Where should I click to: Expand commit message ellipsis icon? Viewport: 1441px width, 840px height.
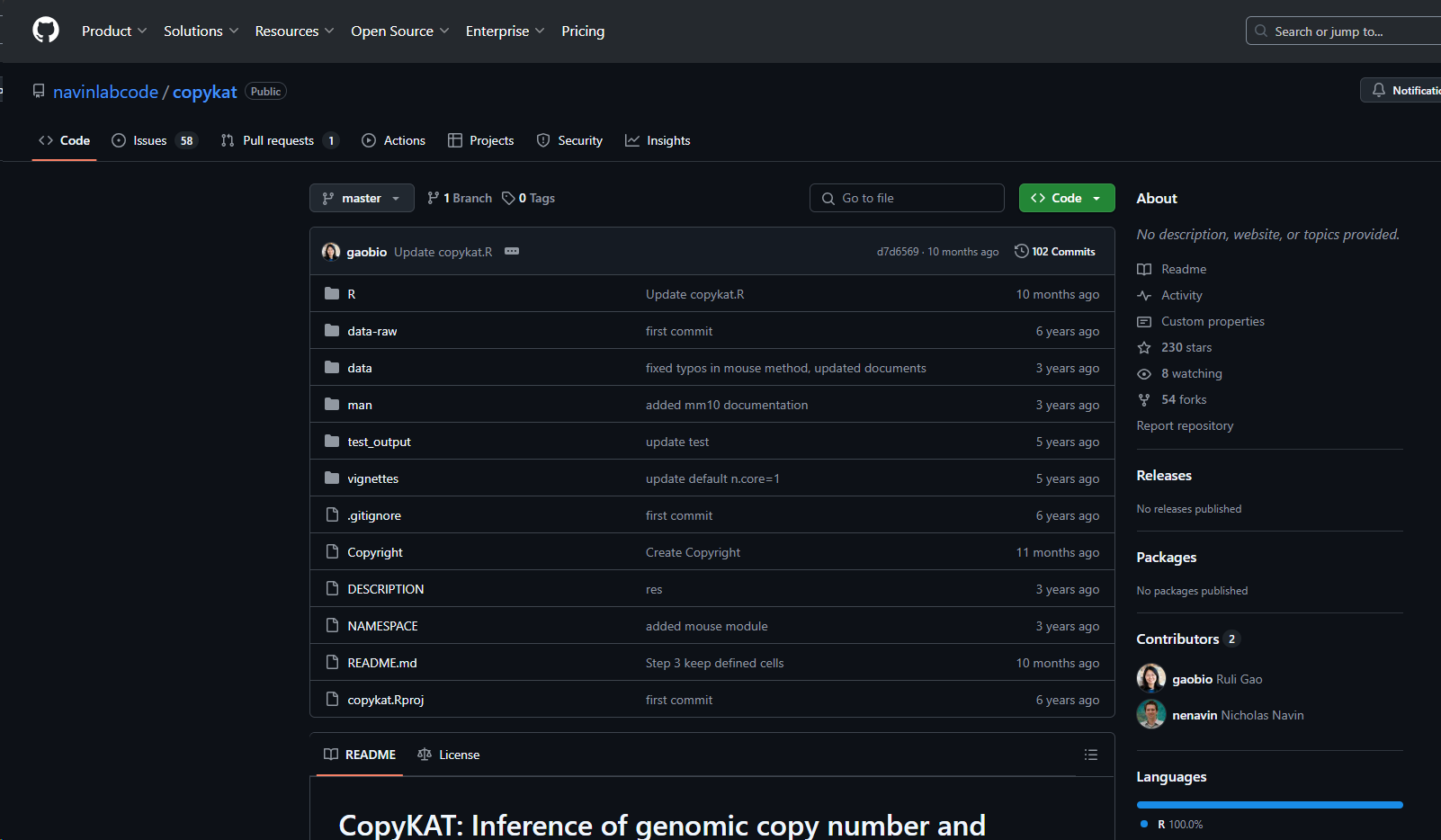512,251
